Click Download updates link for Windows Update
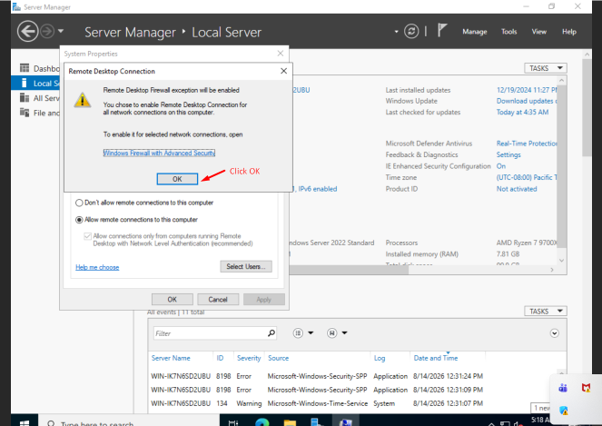This screenshot has height=426, width=602. [526, 101]
